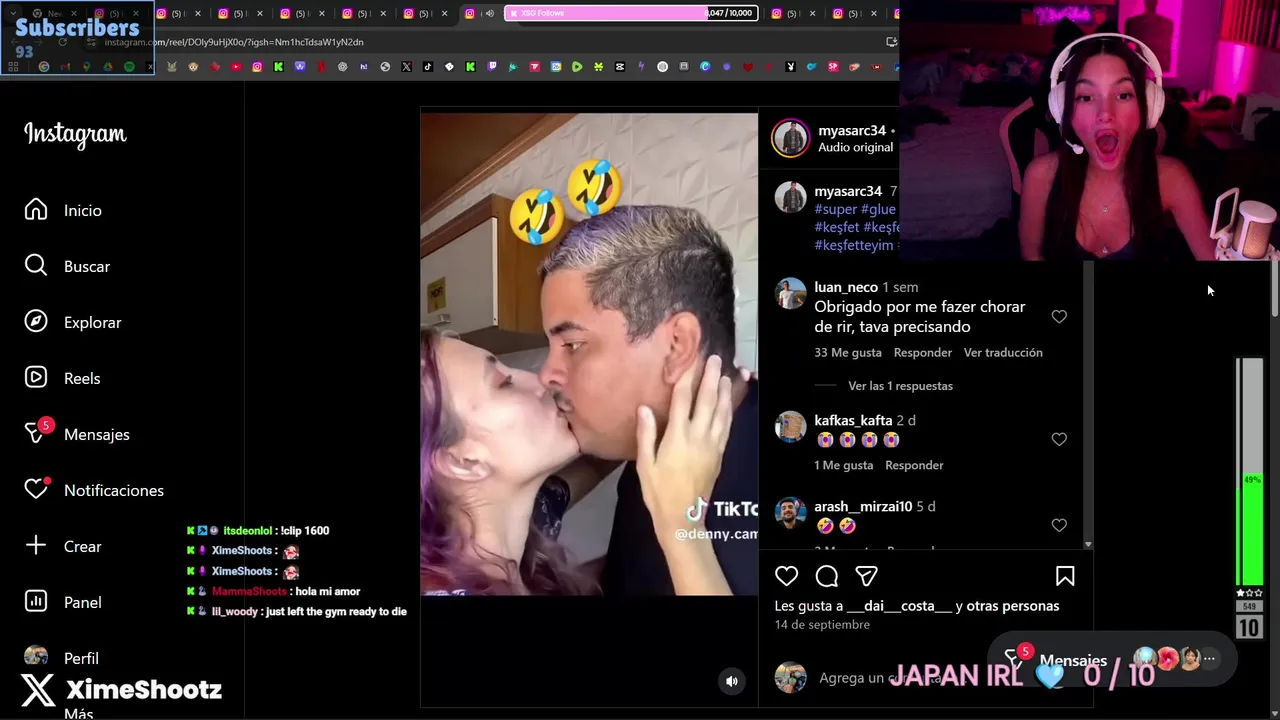Click the #super hashtag
This screenshot has height=720, width=1280.
point(836,209)
